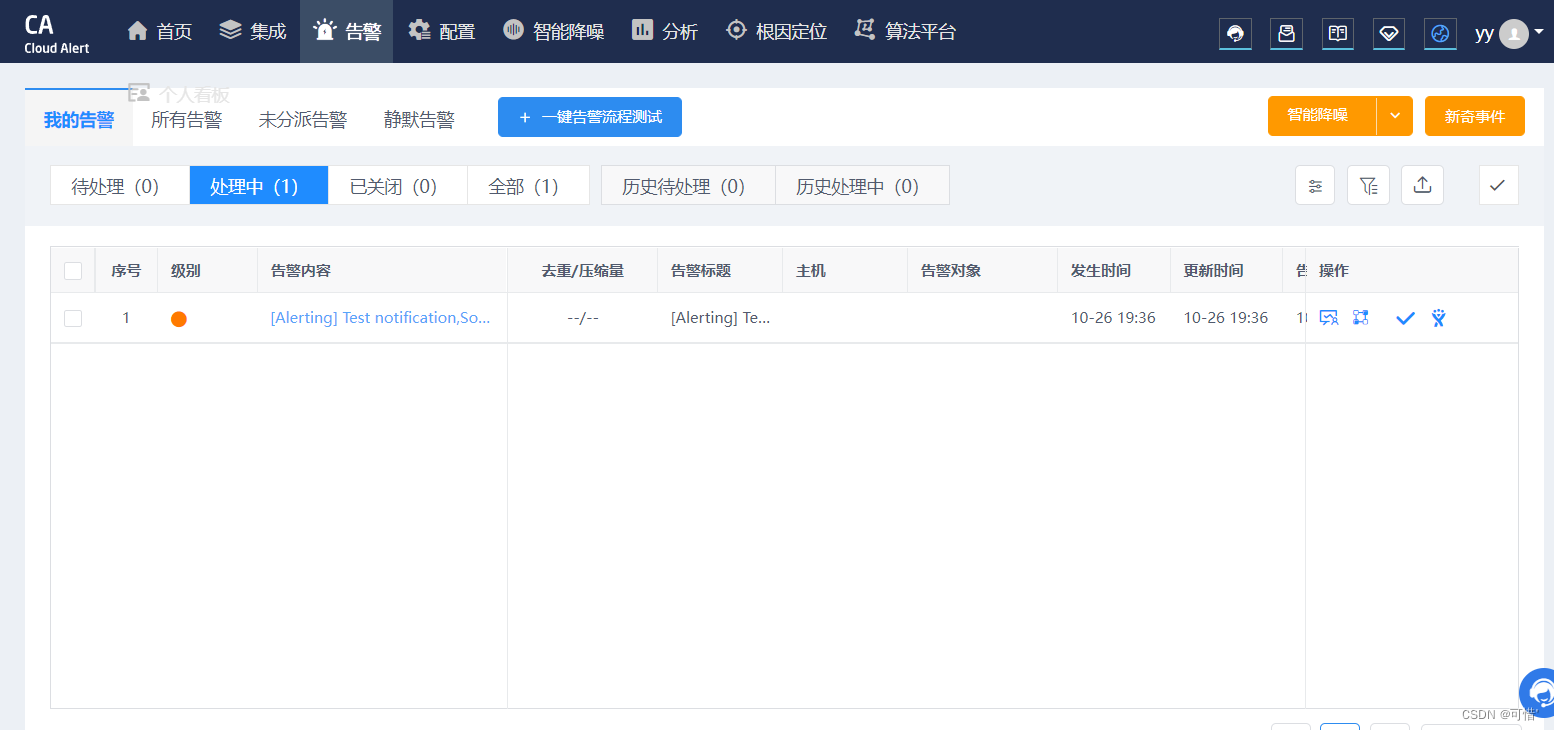Click the yy user avatar

(x=1514, y=34)
